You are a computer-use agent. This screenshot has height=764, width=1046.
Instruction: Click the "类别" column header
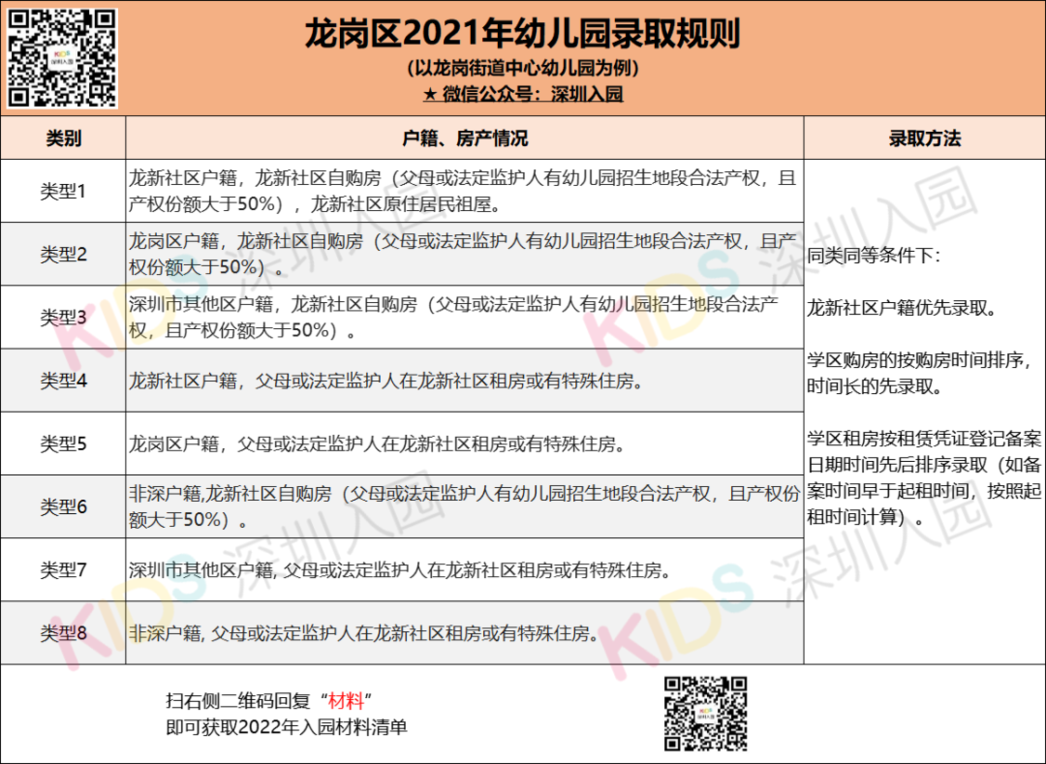[x=63, y=138]
